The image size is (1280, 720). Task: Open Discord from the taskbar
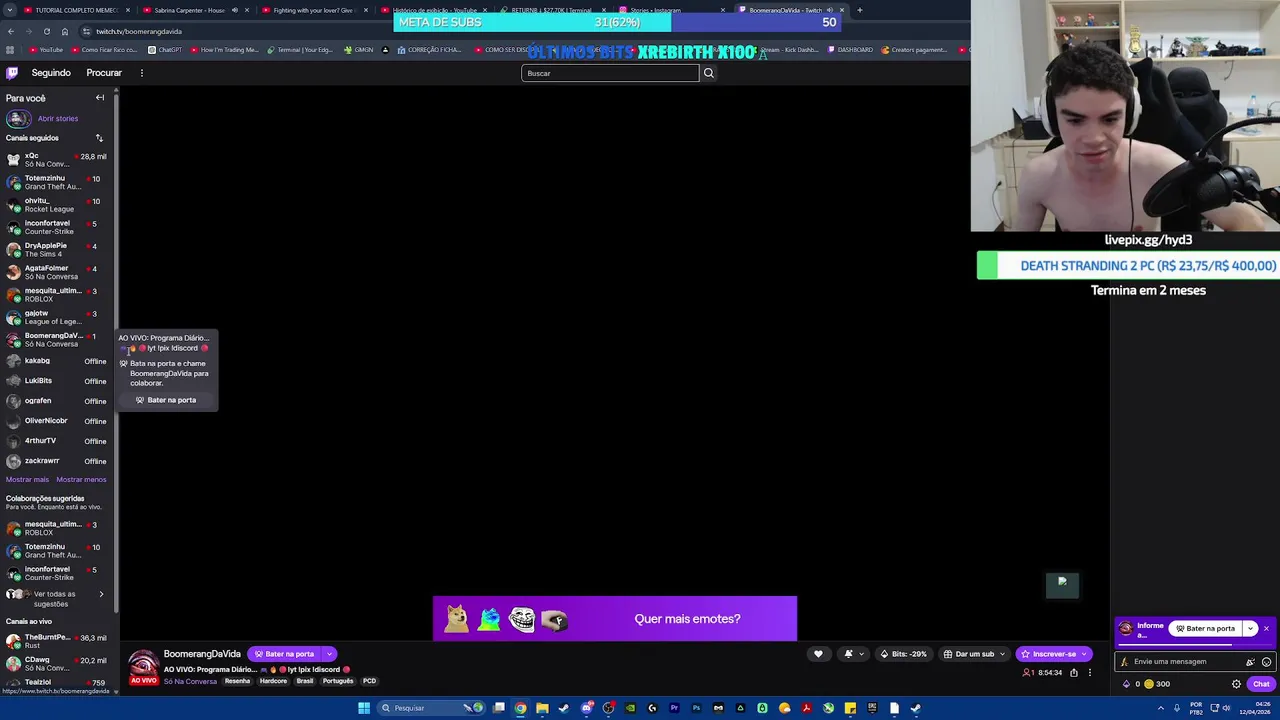[x=587, y=708]
